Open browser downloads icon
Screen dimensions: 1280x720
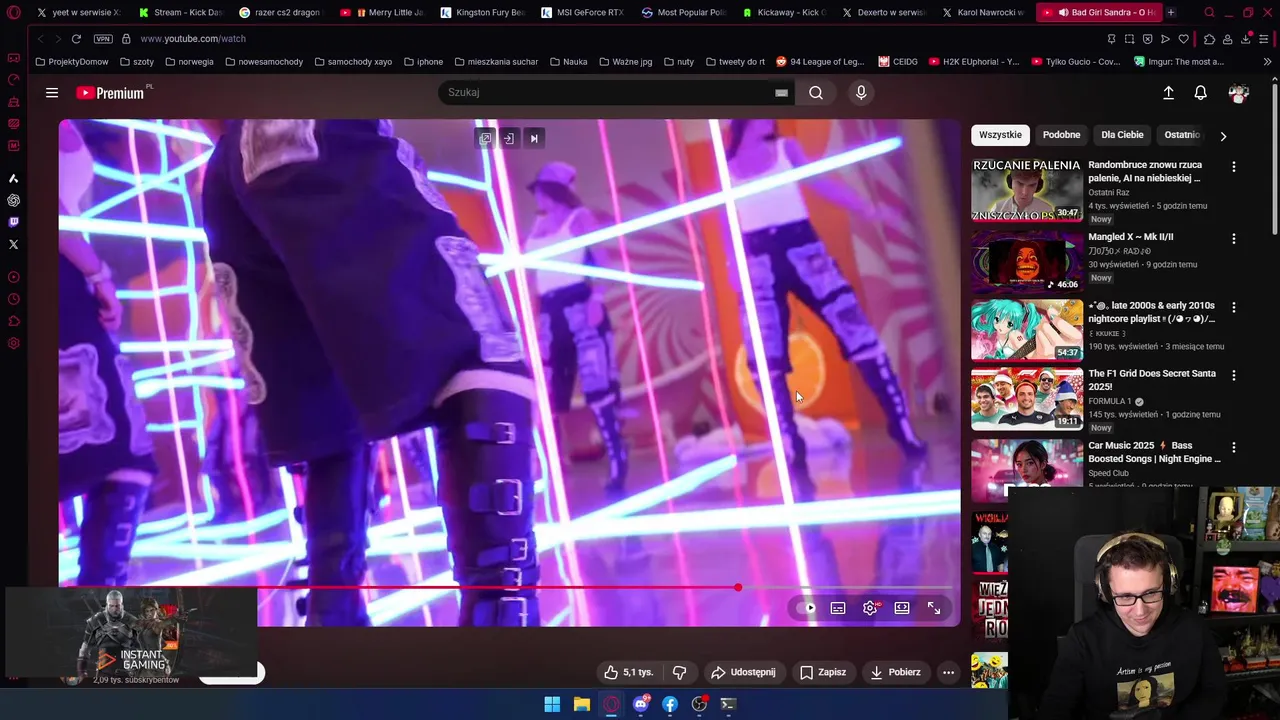(1246, 39)
